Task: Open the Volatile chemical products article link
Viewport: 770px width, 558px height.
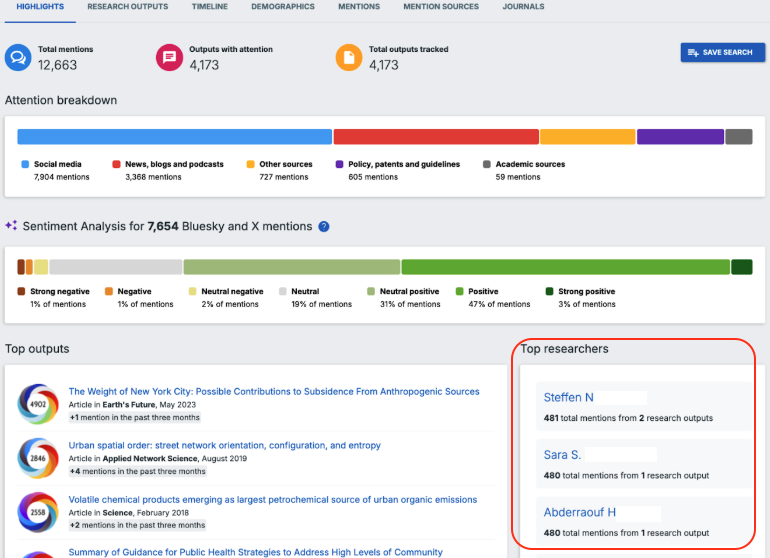Action: coord(273,500)
